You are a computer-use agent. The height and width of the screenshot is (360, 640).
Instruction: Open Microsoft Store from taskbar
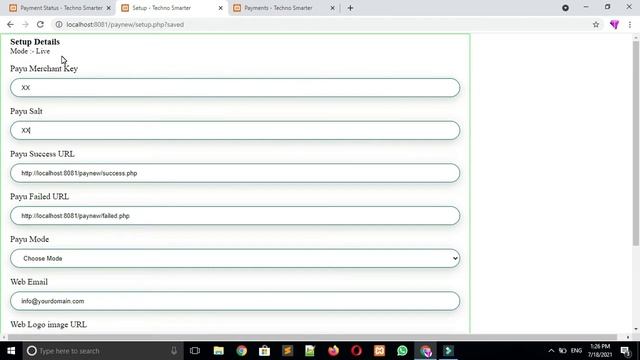coord(264,351)
